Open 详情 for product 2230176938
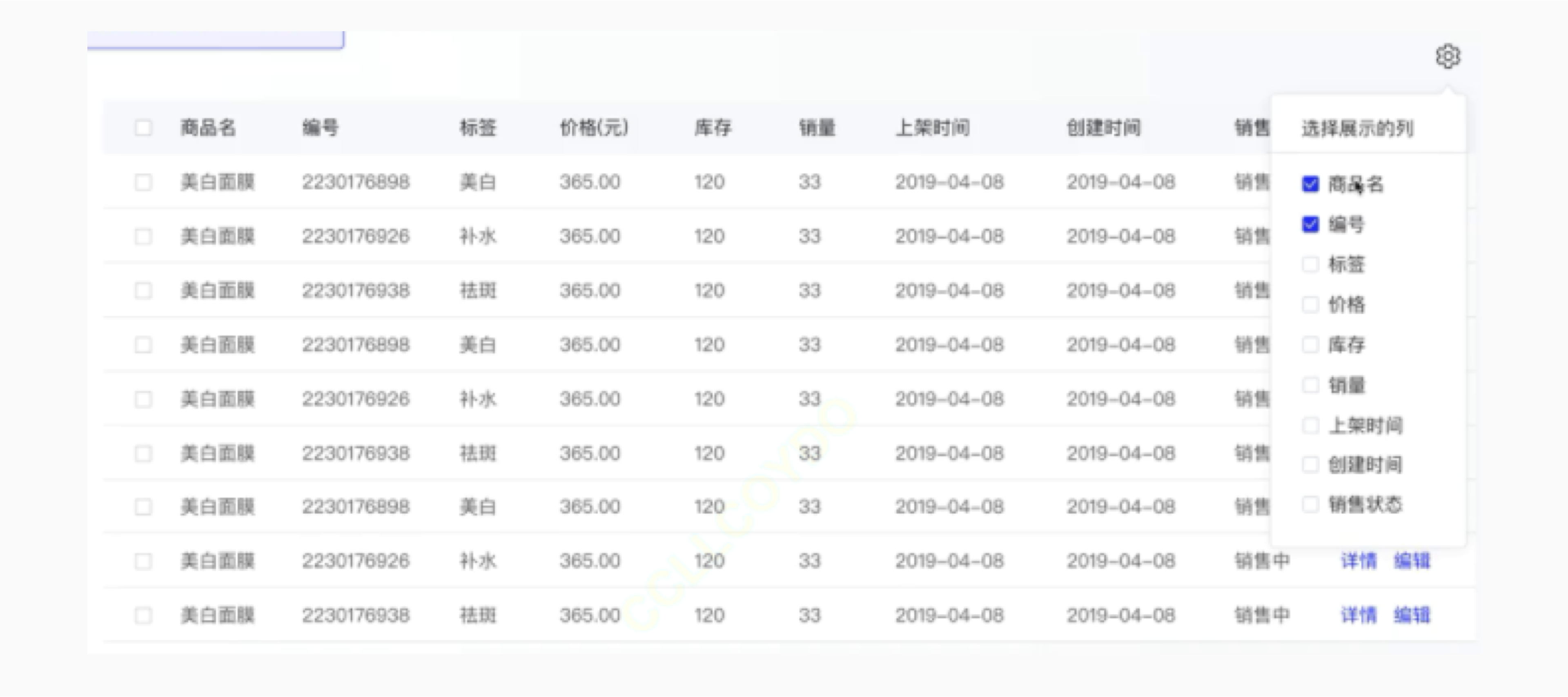Viewport: 1568px width, 697px height. 1359,615
